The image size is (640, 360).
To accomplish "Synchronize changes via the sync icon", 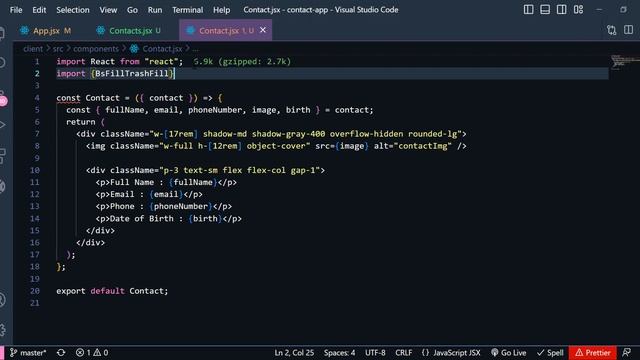I will [x=61, y=353].
